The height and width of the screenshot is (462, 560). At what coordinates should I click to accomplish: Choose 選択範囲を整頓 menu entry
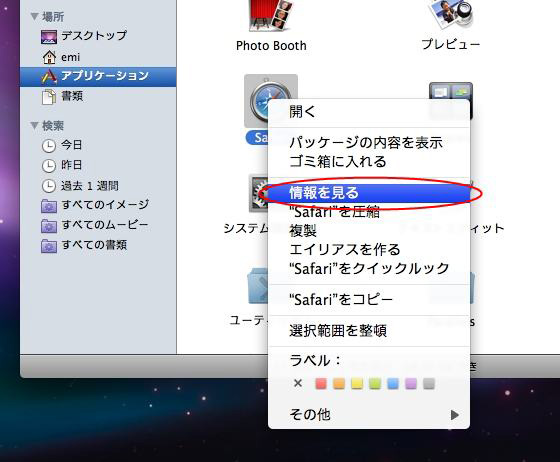369,331
